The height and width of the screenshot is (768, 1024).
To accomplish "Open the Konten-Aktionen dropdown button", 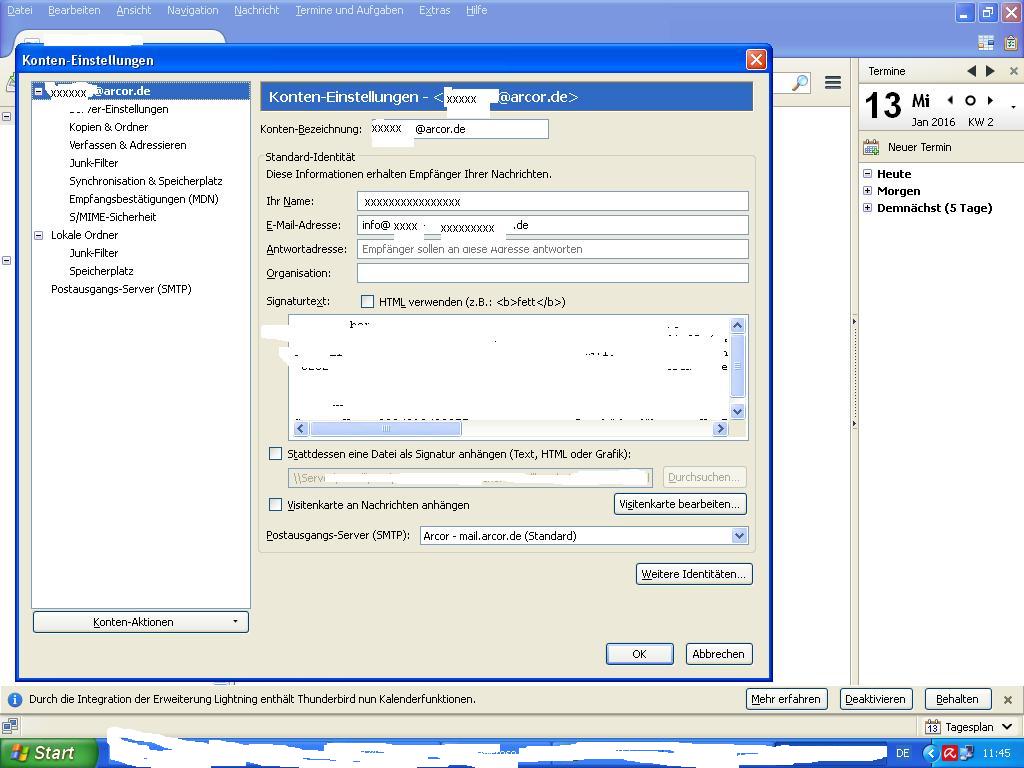I will coord(140,622).
